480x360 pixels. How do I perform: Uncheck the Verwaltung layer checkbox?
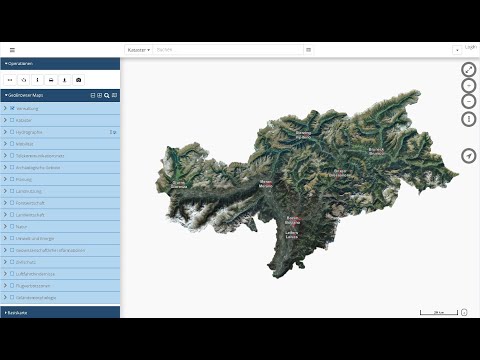[x=12, y=108]
